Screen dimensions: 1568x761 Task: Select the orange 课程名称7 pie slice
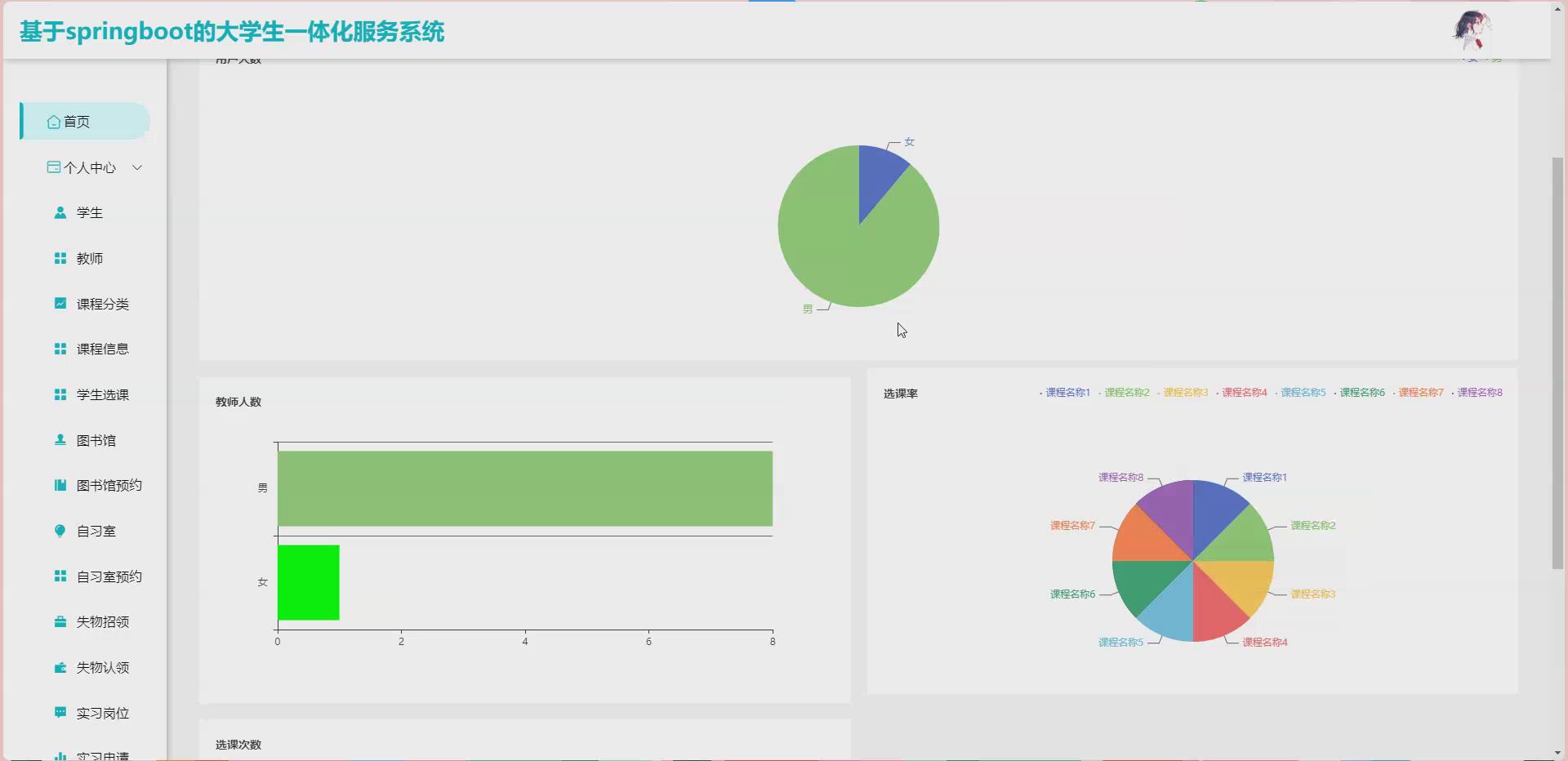click(x=1145, y=541)
